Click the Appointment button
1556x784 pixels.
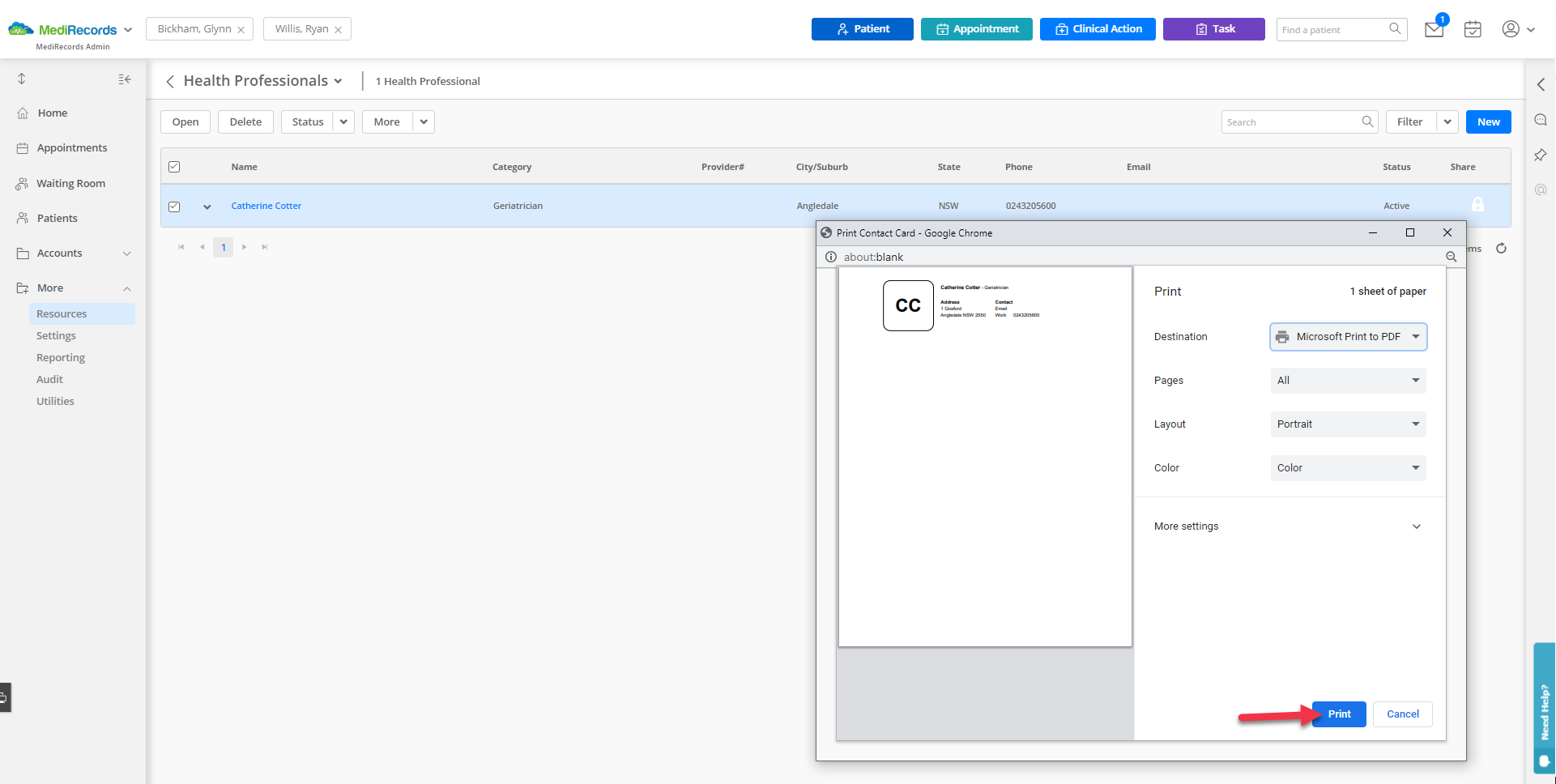pos(977,29)
